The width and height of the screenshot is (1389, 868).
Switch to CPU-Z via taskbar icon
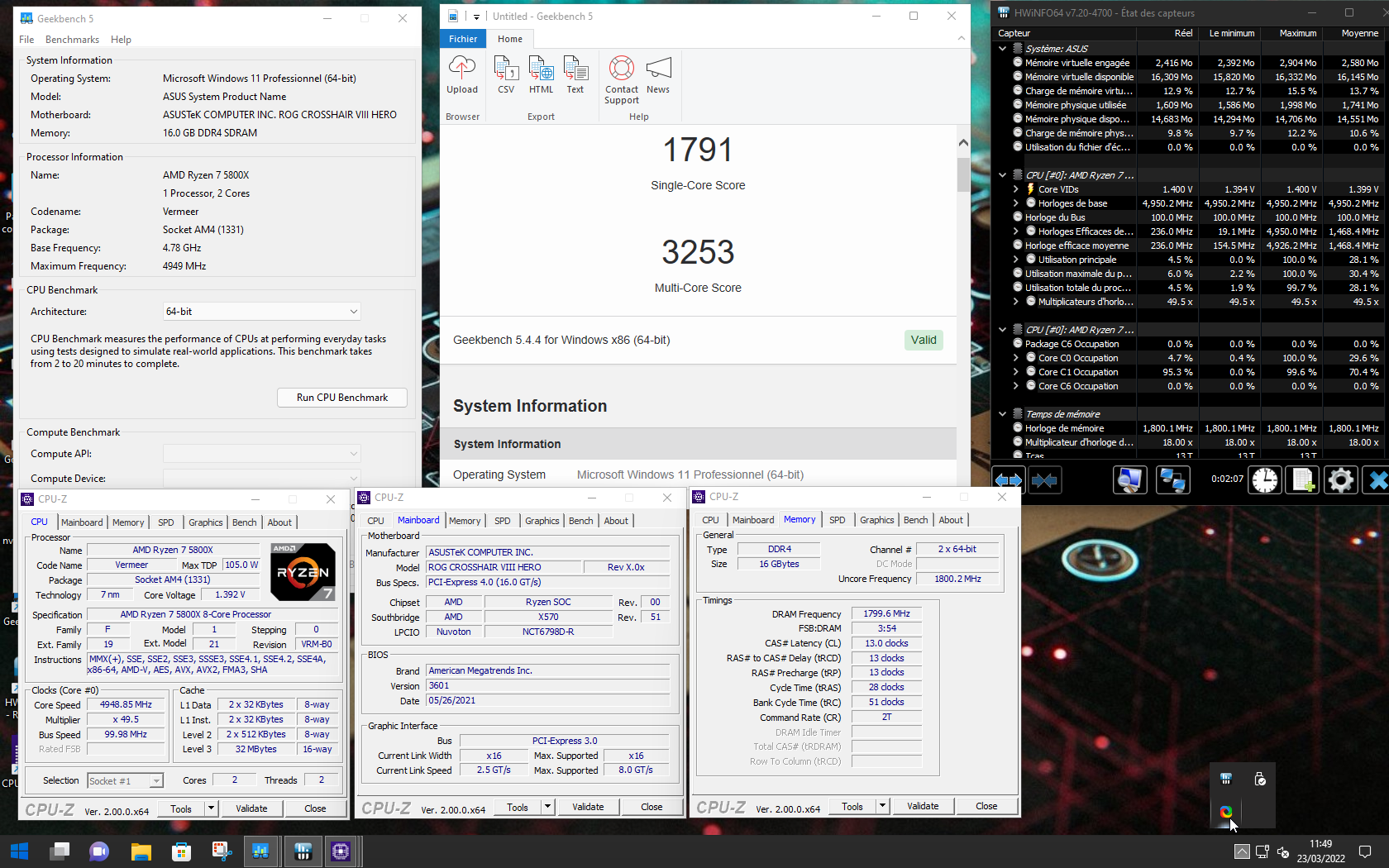pyautogui.click(x=341, y=851)
